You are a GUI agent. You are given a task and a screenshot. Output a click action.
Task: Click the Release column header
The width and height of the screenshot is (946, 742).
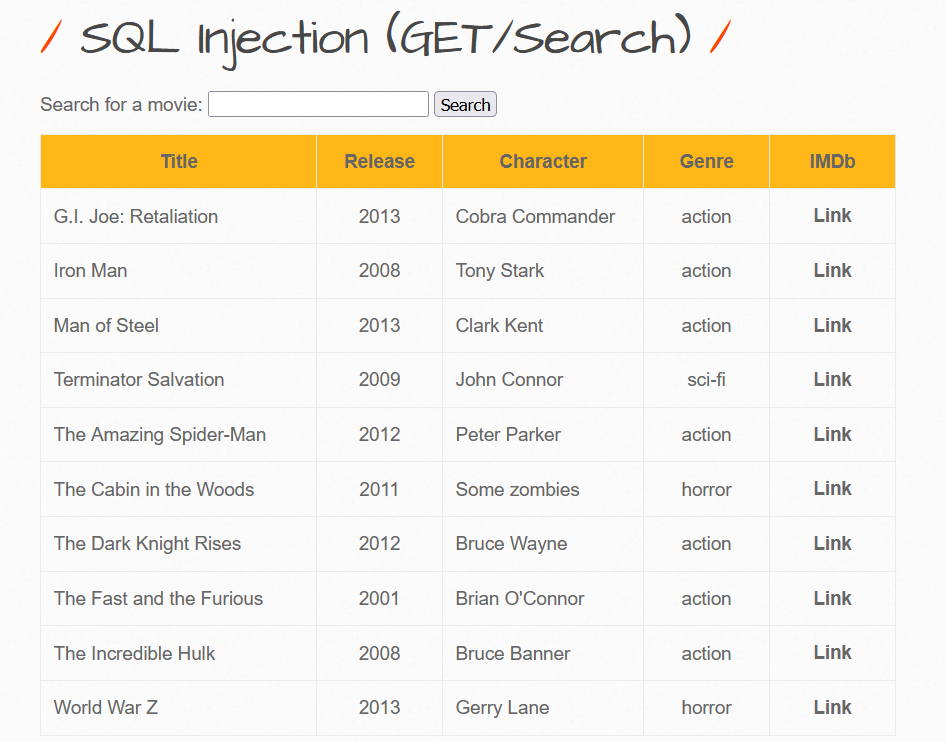click(379, 161)
